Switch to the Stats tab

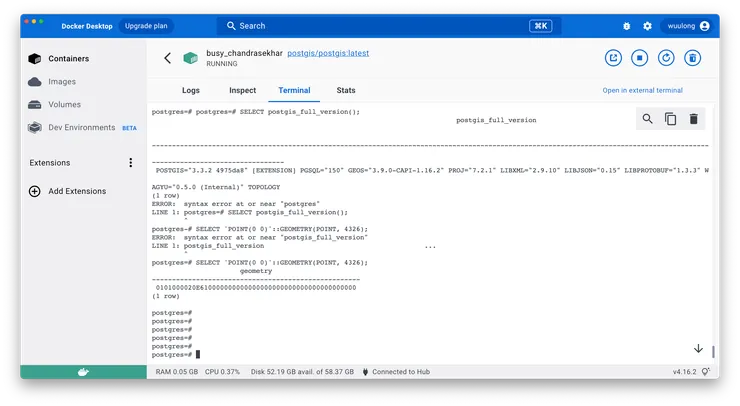[x=346, y=90]
